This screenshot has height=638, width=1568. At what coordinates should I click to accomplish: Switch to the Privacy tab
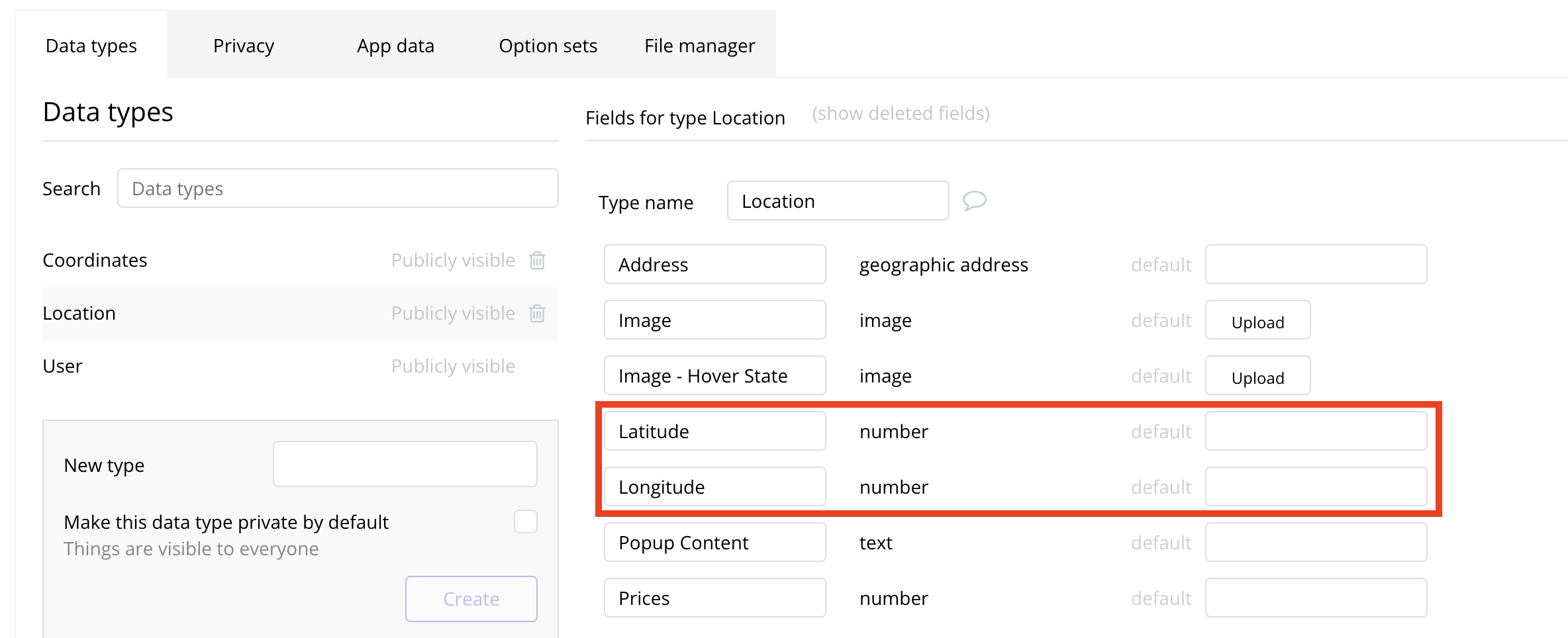(243, 46)
